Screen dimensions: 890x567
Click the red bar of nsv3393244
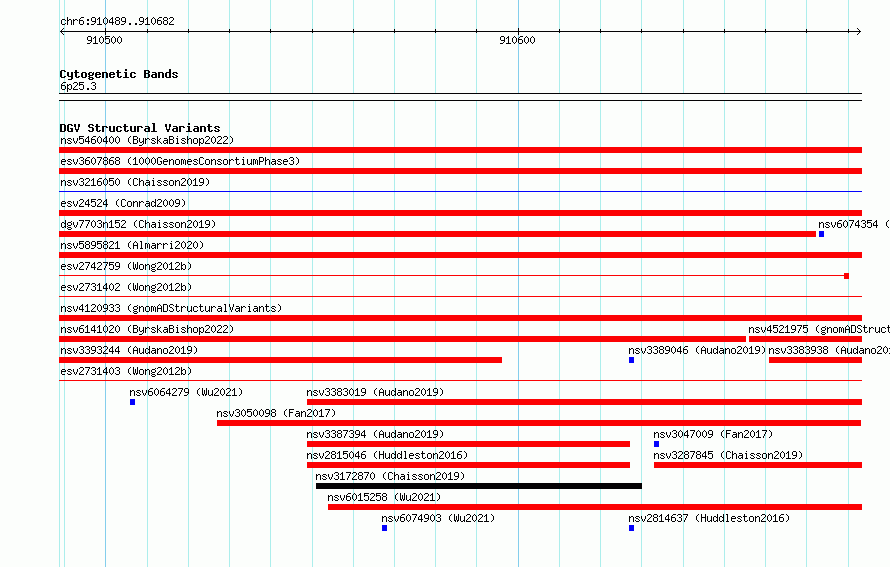280,360
